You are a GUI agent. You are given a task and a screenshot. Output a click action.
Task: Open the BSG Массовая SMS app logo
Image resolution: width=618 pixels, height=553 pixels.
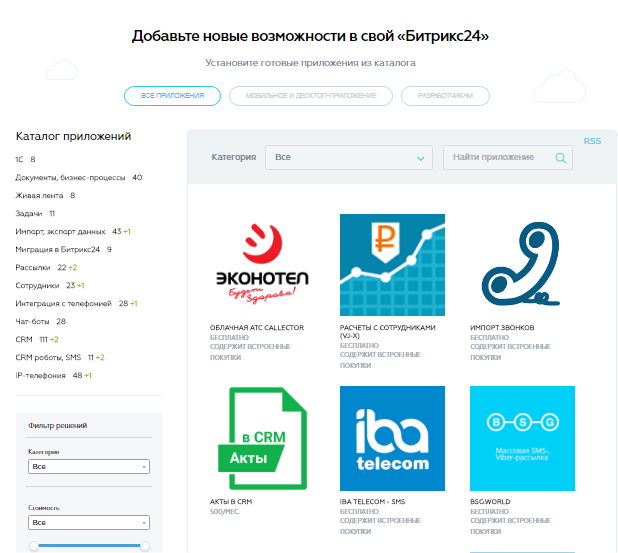point(522,438)
